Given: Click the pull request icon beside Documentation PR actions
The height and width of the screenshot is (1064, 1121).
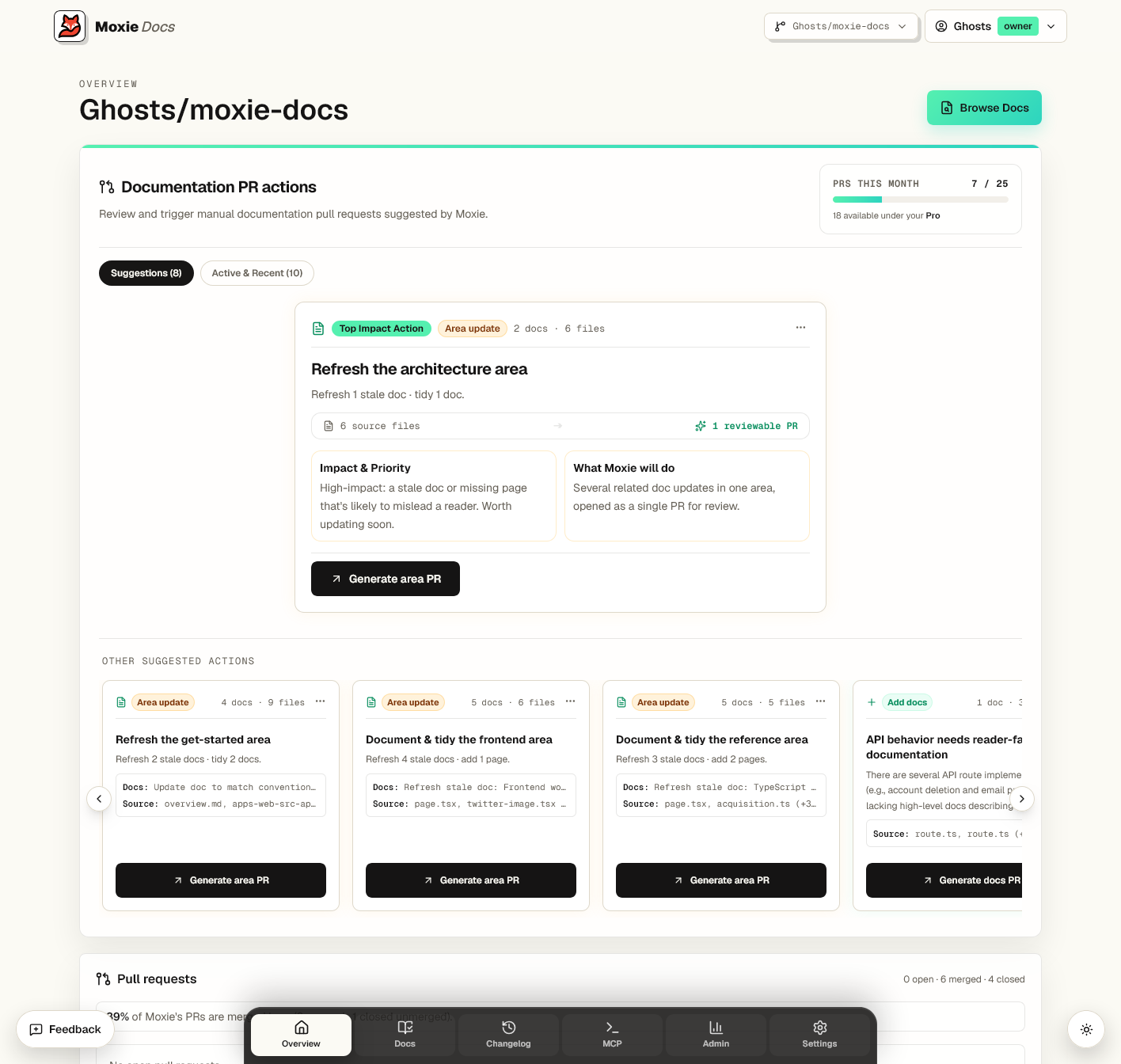Looking at the screenshot, I should tap(107, 187).
